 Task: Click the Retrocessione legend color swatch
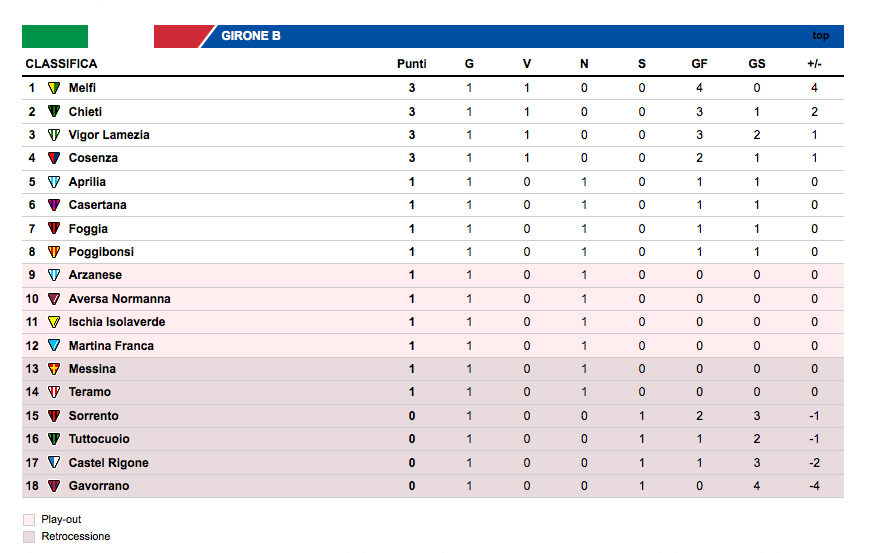tap(28, 537)
